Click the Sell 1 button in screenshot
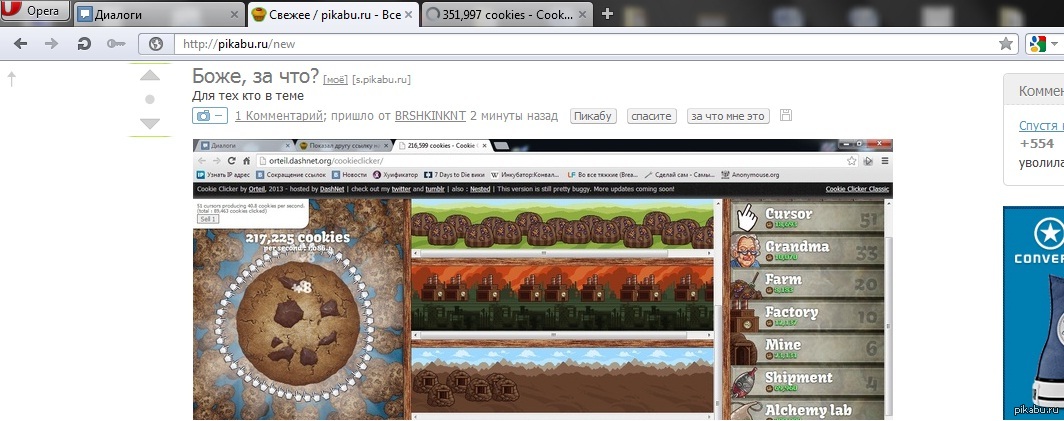The height and width of the screenshot is (421, 1064). tap(207, 219)
